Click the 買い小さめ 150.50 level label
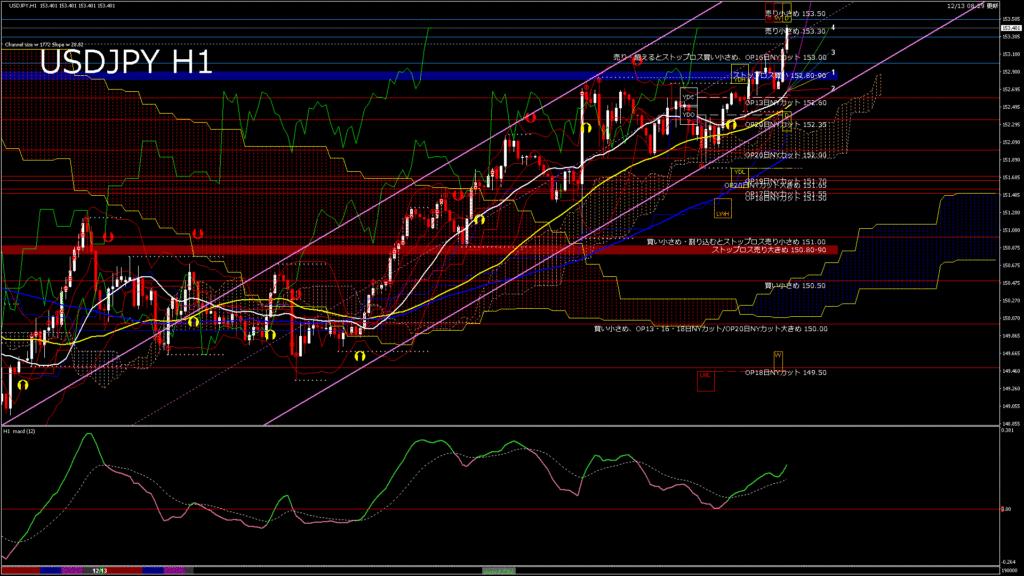This screenshot has width=1024, height=576. point(794,285)
